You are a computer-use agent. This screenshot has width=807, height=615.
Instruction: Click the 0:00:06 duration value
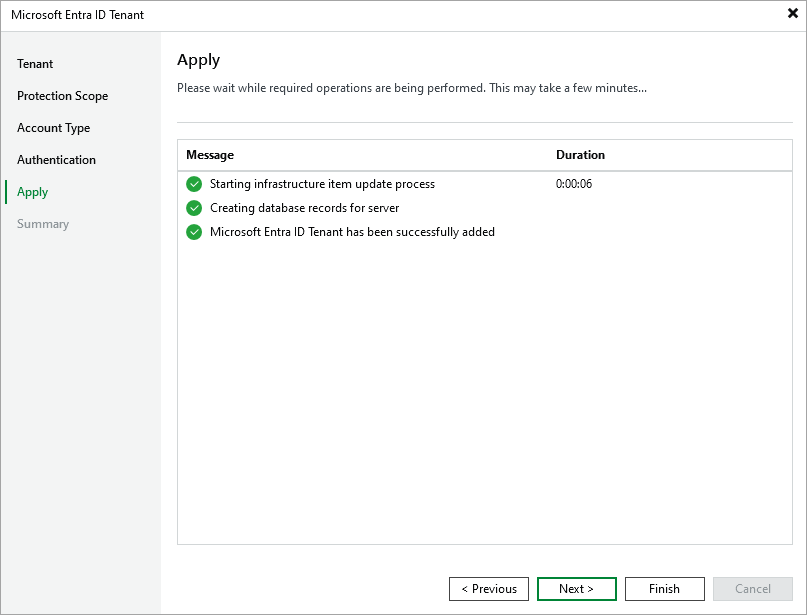point(574,184)
